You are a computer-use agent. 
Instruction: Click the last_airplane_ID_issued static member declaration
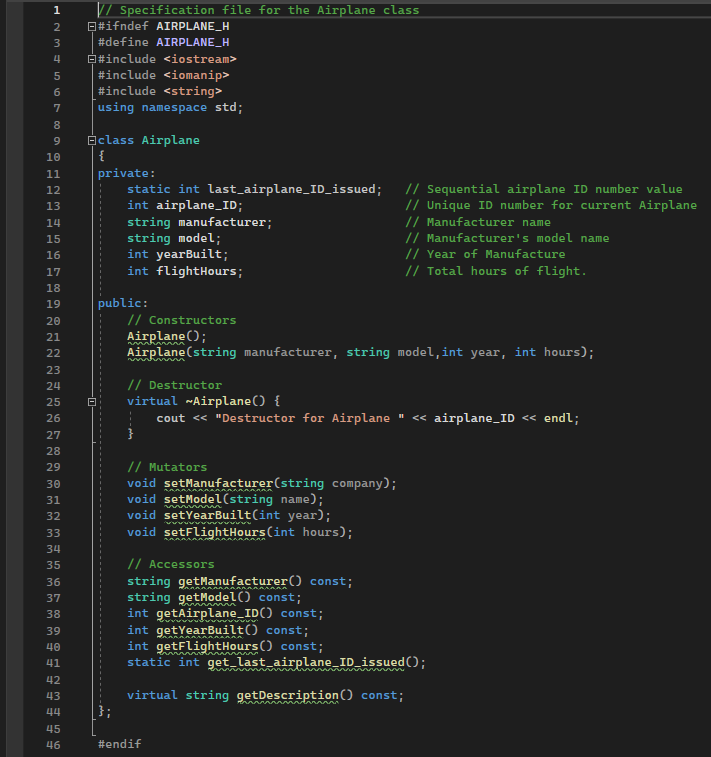(254, 189)
